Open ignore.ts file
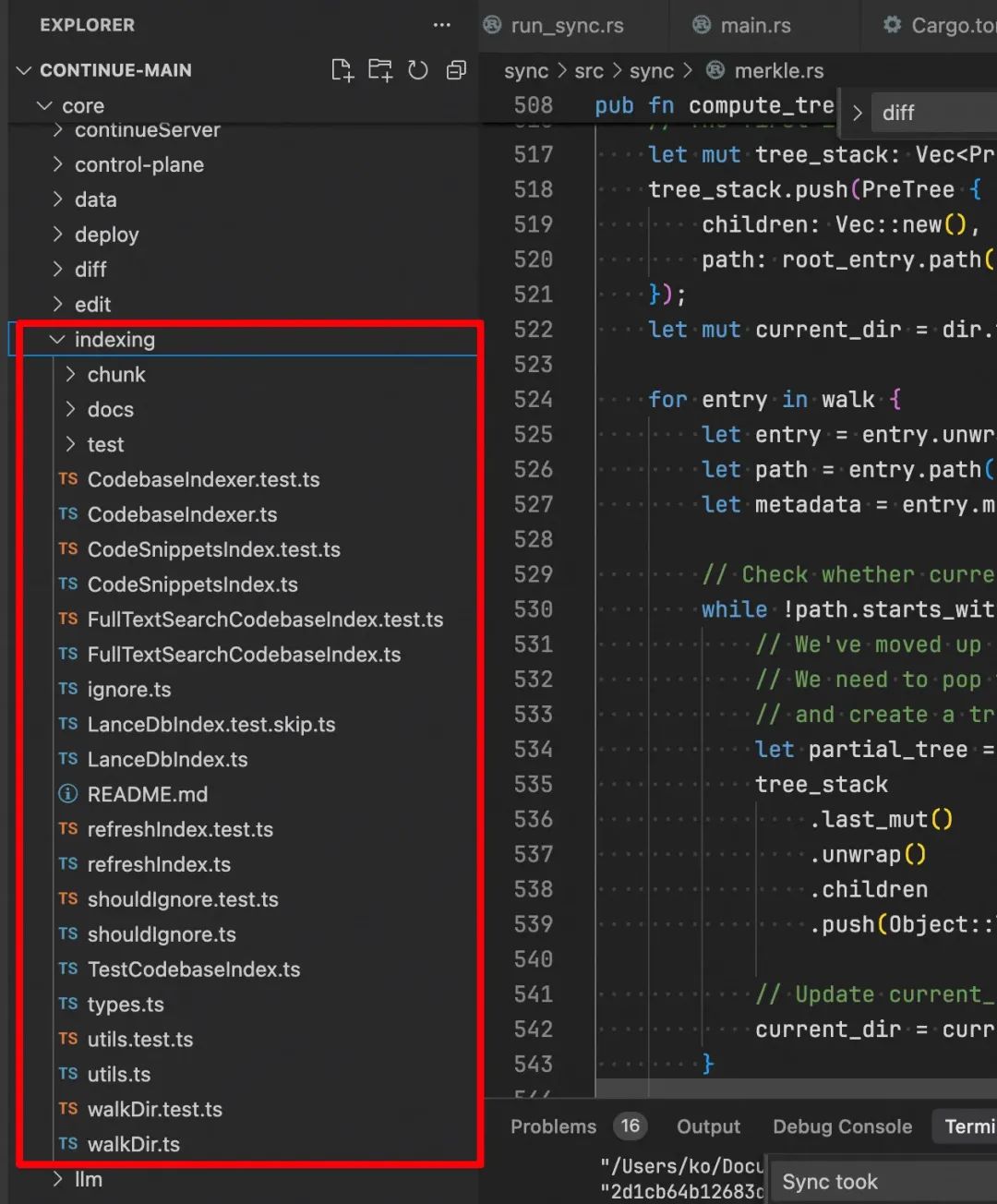The image size is (997, 1204). pyautogui.click(x=129, y=690)
